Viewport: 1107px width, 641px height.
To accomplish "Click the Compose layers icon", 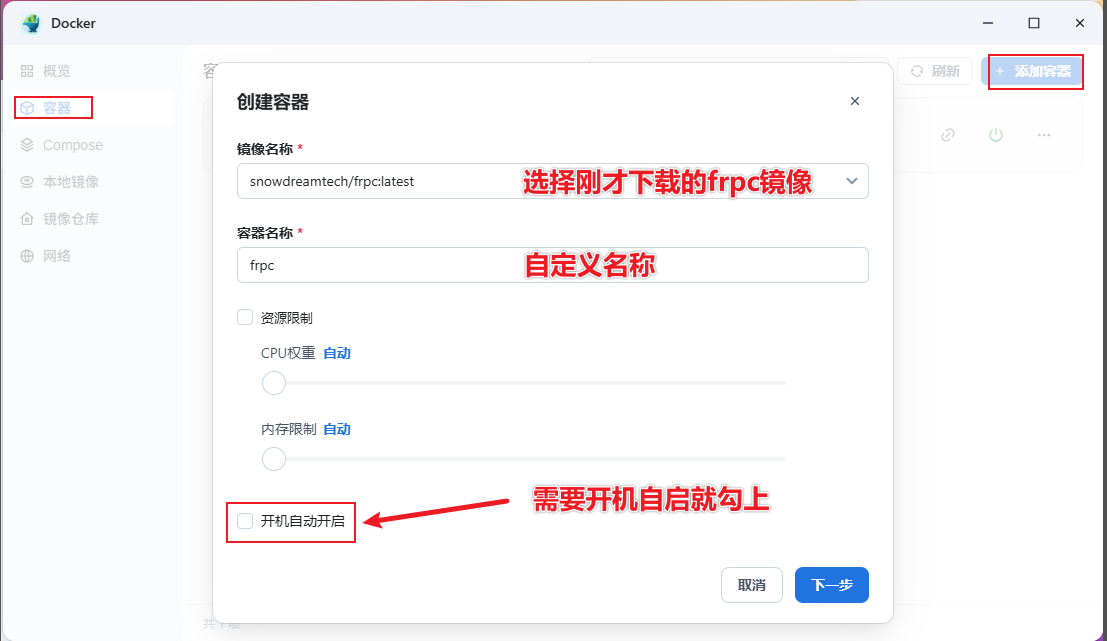I will point(27,145).
